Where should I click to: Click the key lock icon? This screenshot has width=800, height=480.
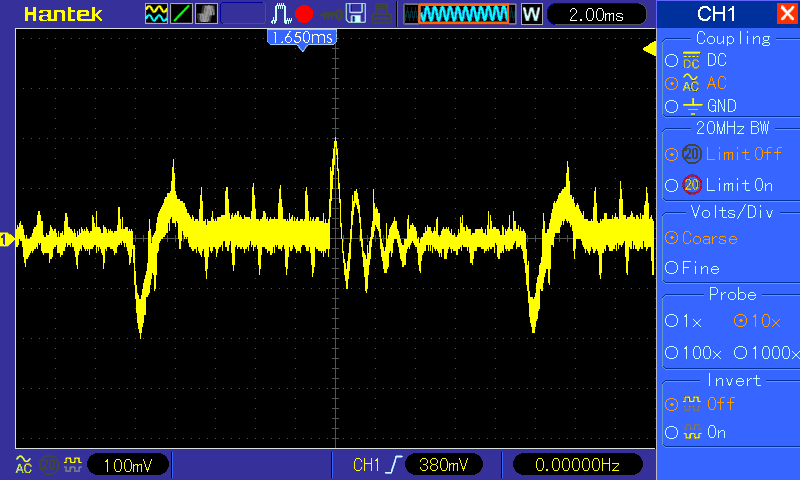coord(332,15)
